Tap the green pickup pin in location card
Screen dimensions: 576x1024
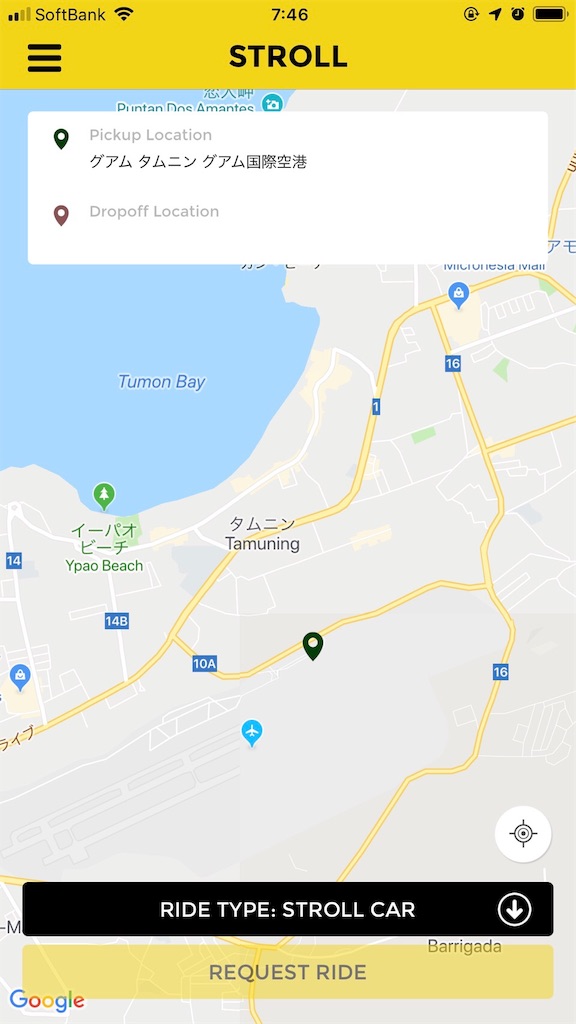tap(61, 138)
